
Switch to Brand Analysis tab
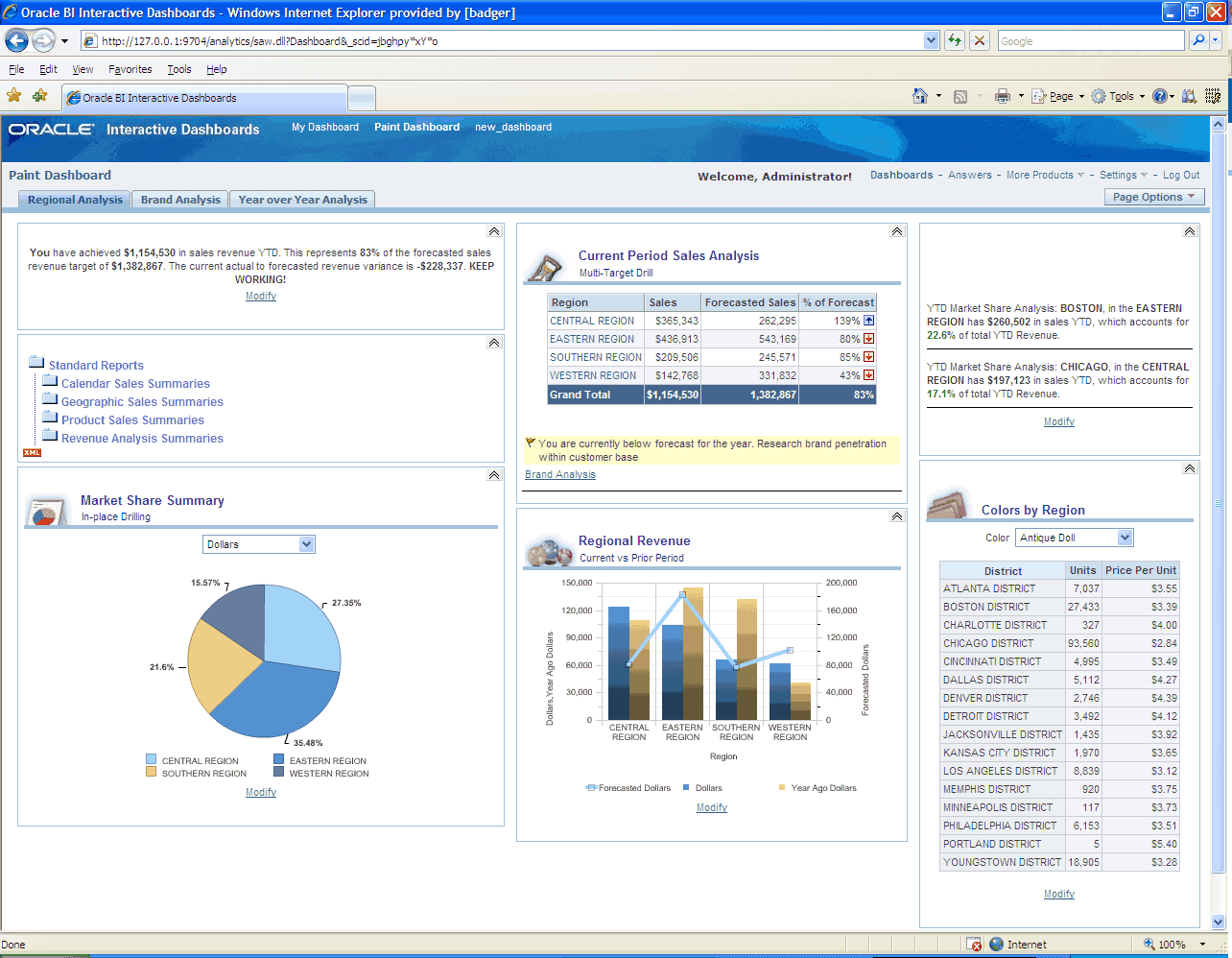(180, 200)
